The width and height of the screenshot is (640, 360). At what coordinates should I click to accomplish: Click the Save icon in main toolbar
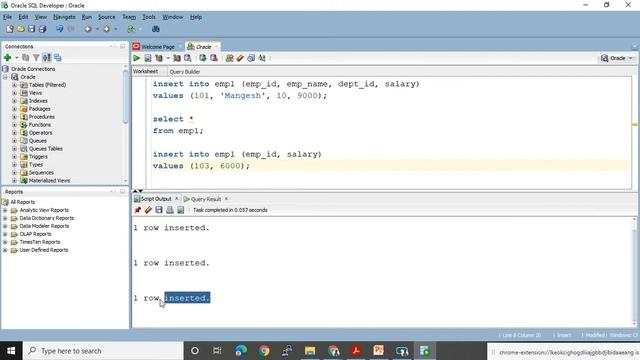click(31, 29)
